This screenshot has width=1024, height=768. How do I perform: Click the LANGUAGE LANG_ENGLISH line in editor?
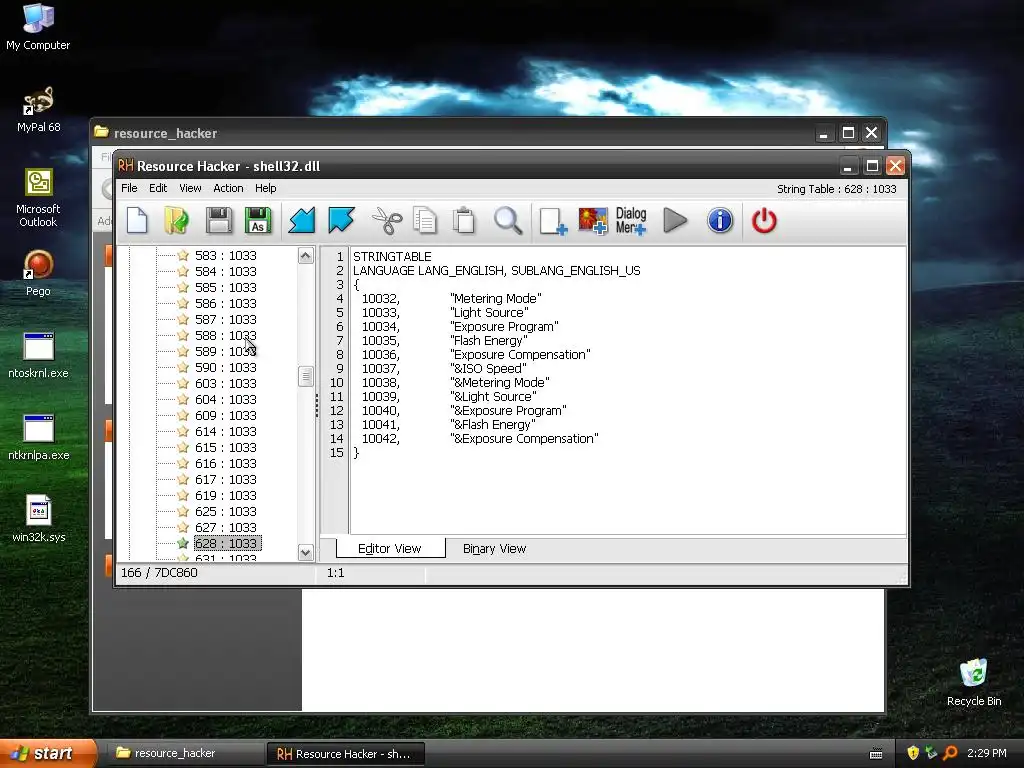tap(496, 270)
